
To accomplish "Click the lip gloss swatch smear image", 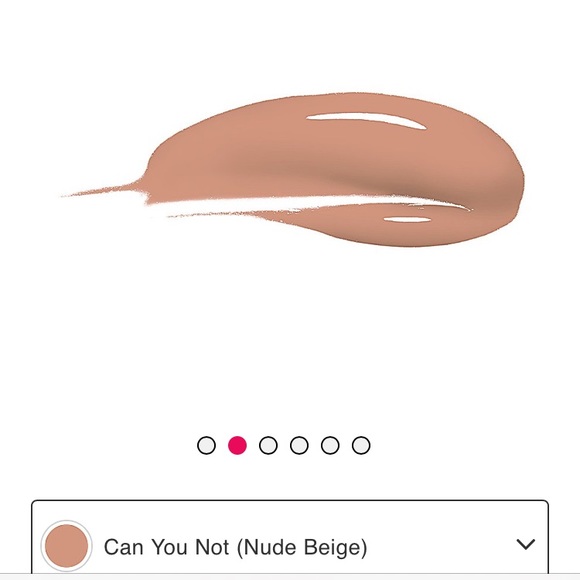I will click(x=292, y=169).
